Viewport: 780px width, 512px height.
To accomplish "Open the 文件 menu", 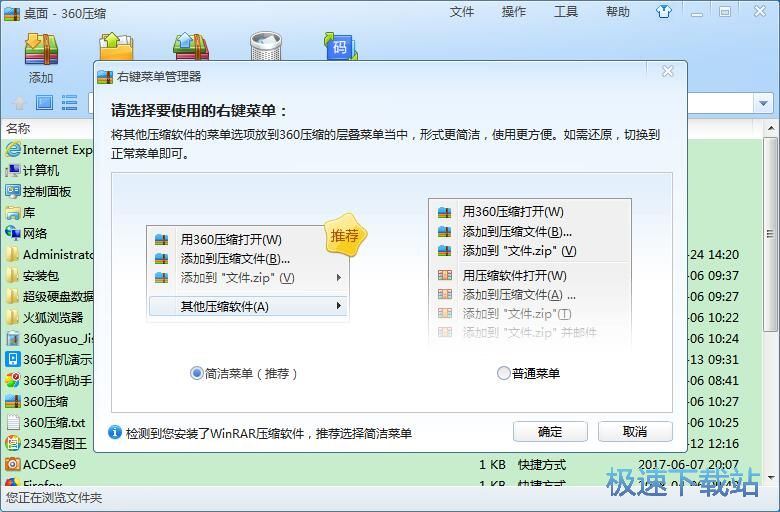I will coord(462,11).
